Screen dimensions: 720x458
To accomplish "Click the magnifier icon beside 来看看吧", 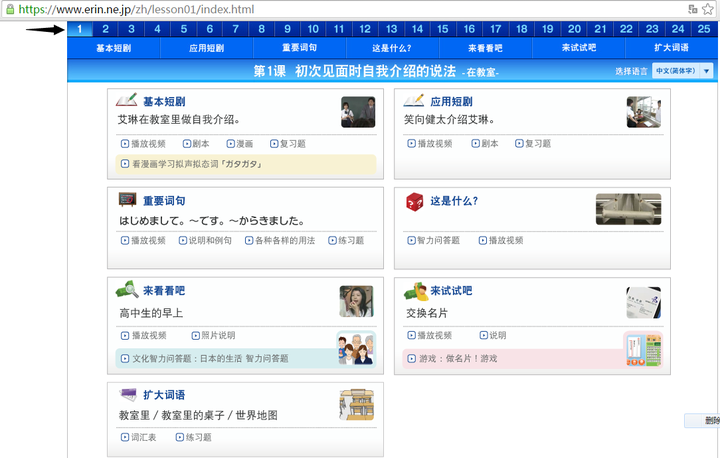I will pos(127,289).
